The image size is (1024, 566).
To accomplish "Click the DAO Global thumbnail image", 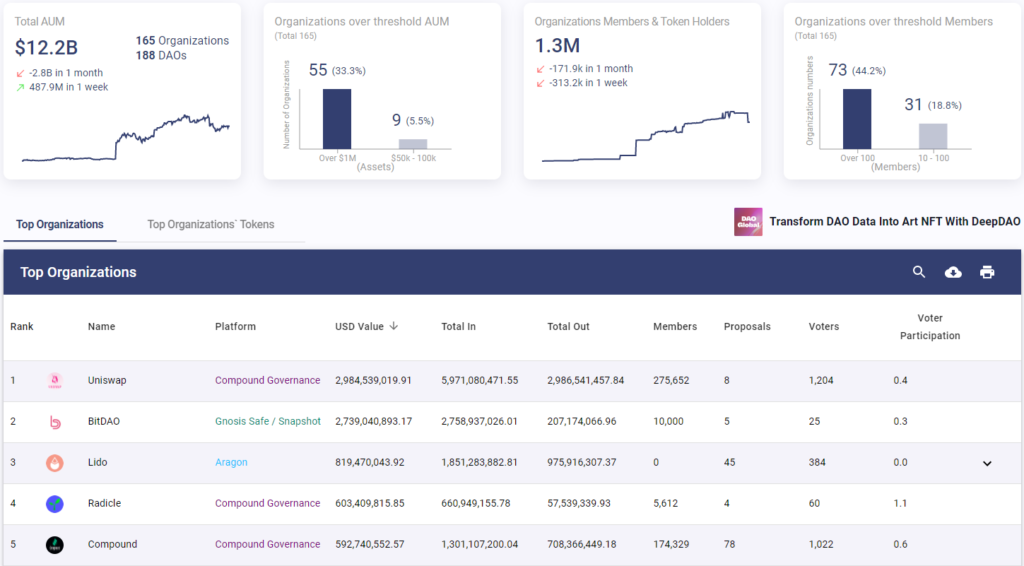I will click(748, 222).
